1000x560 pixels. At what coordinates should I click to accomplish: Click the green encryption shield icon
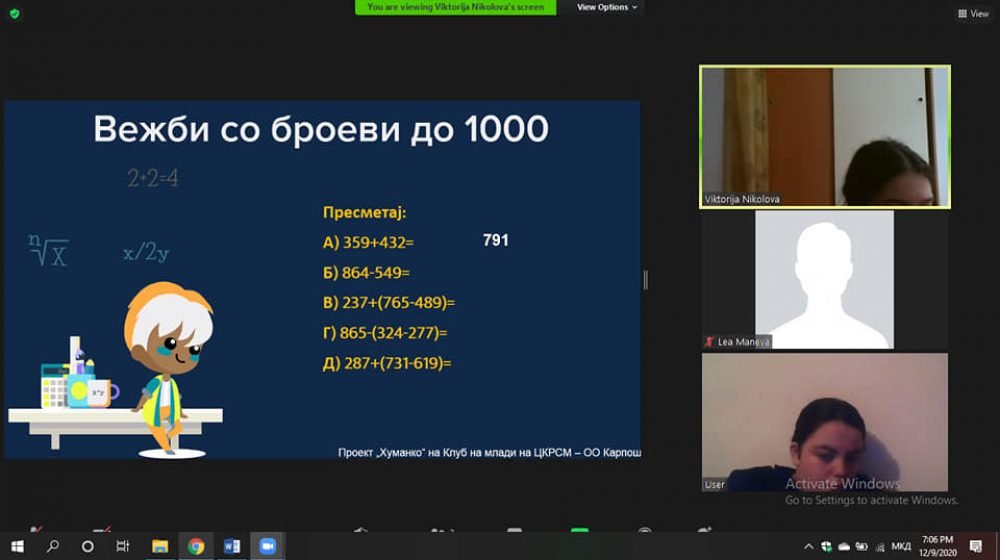tap(14, 14)
